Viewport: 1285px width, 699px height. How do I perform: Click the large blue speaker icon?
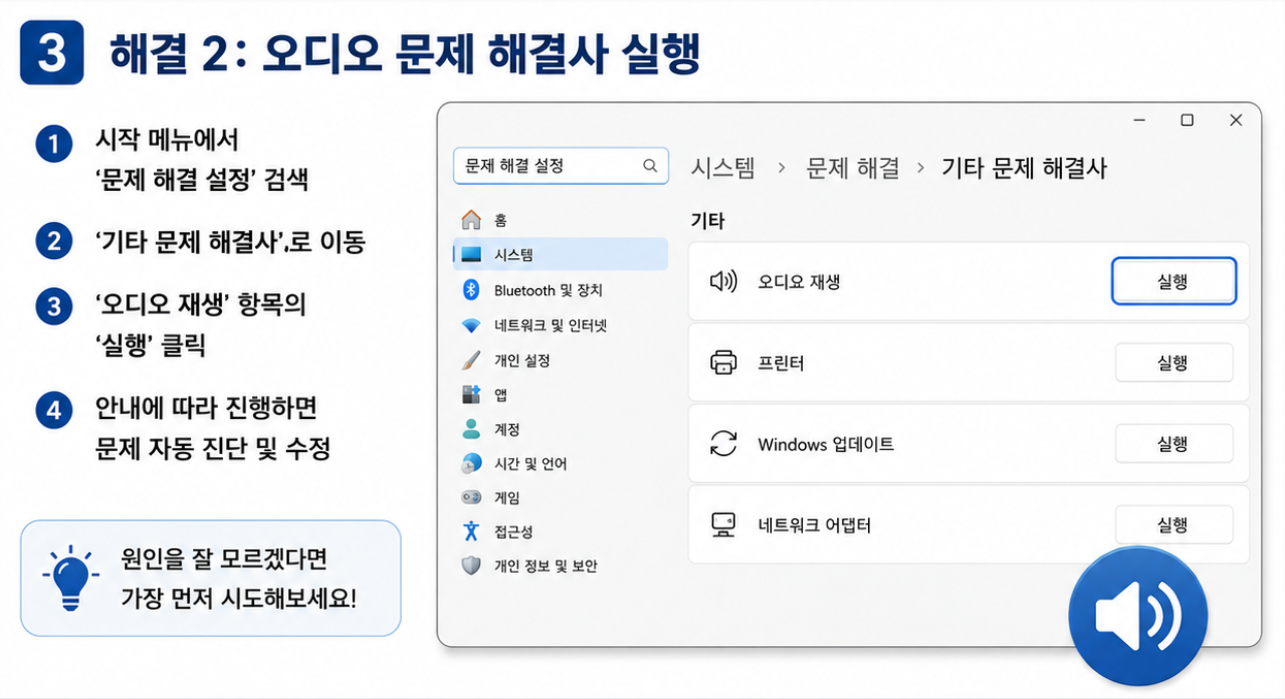(x=1138, y=616)
